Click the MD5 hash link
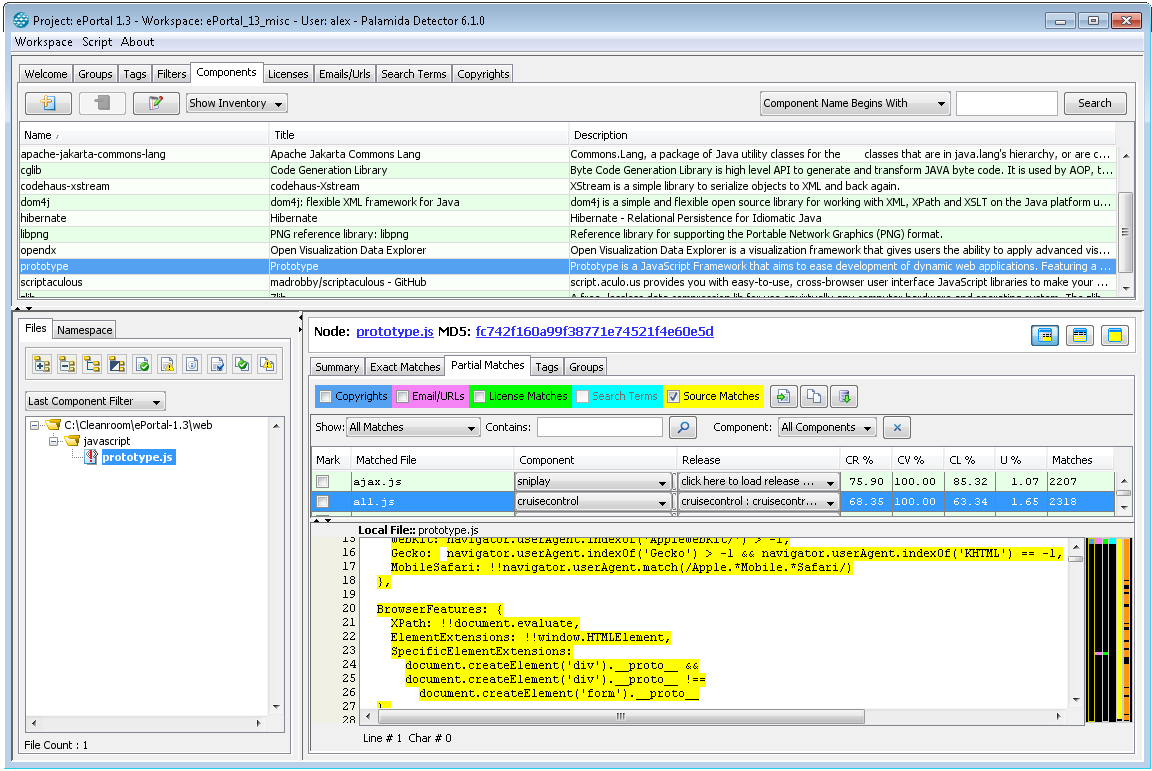Image resolution: width=1152 pixels, height=771 pixels. (594, 332)
